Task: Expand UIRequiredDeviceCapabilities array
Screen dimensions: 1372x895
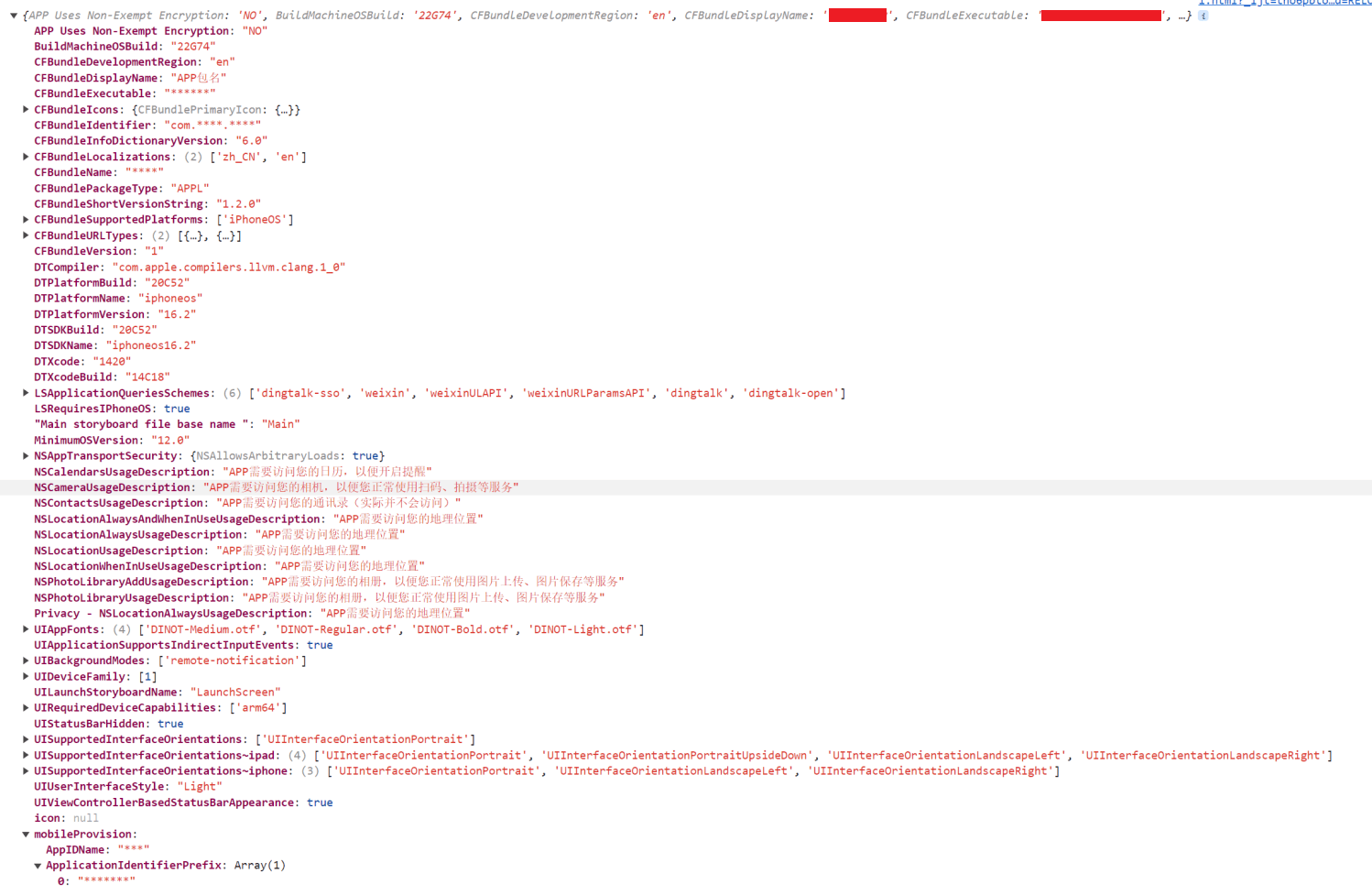Action: click(x=26, y=707)
